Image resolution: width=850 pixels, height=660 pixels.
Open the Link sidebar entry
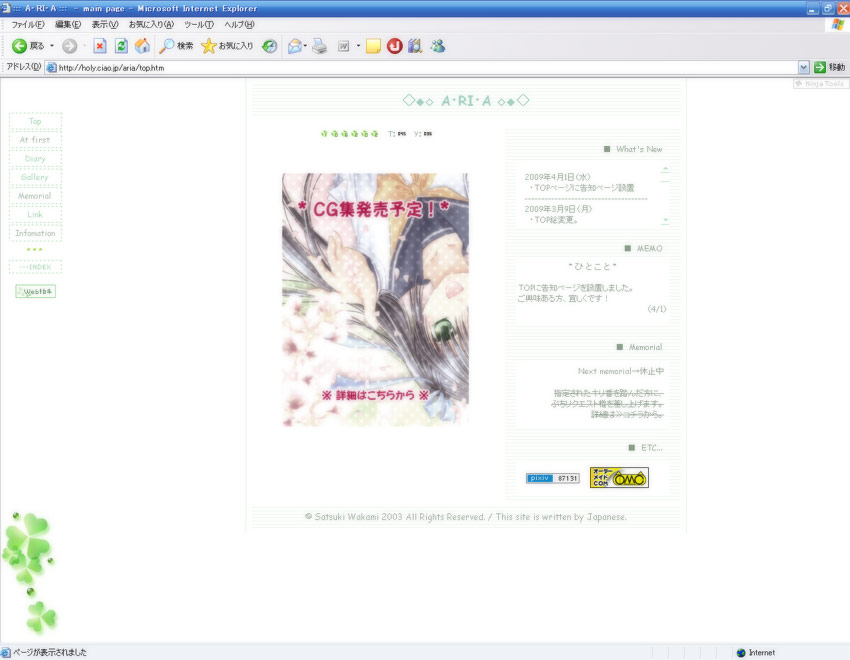pos(35,215)
